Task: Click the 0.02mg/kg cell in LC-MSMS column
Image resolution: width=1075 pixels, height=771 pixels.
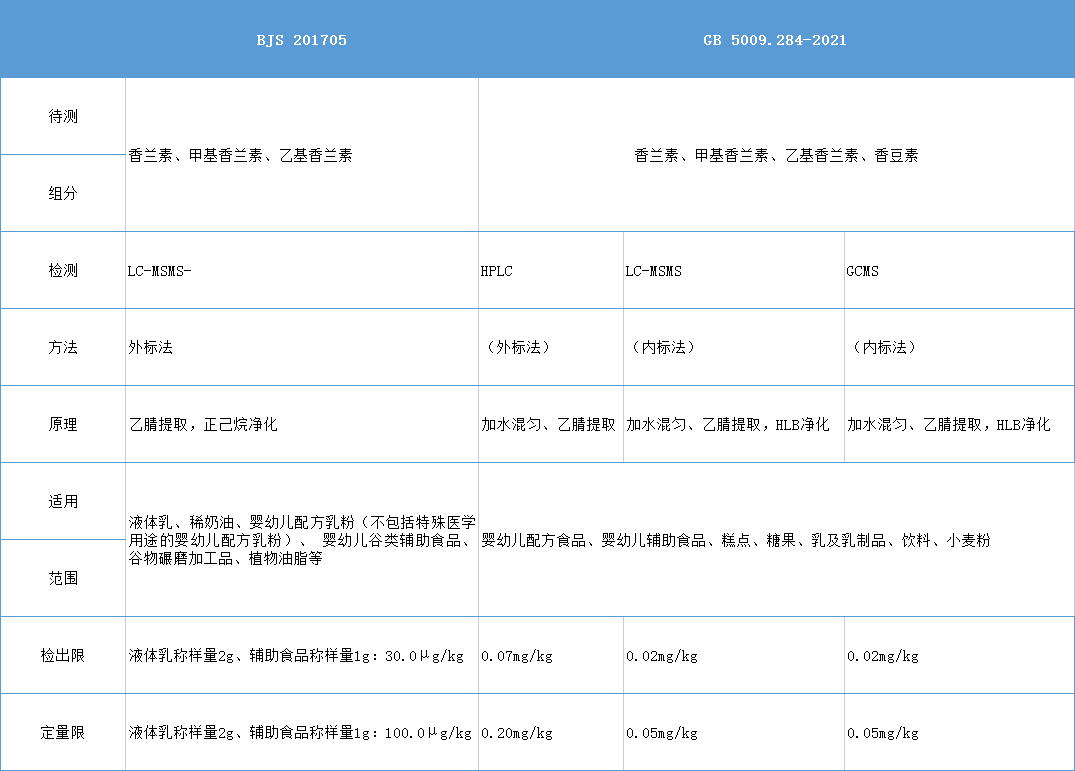Action: coord(734,655)
